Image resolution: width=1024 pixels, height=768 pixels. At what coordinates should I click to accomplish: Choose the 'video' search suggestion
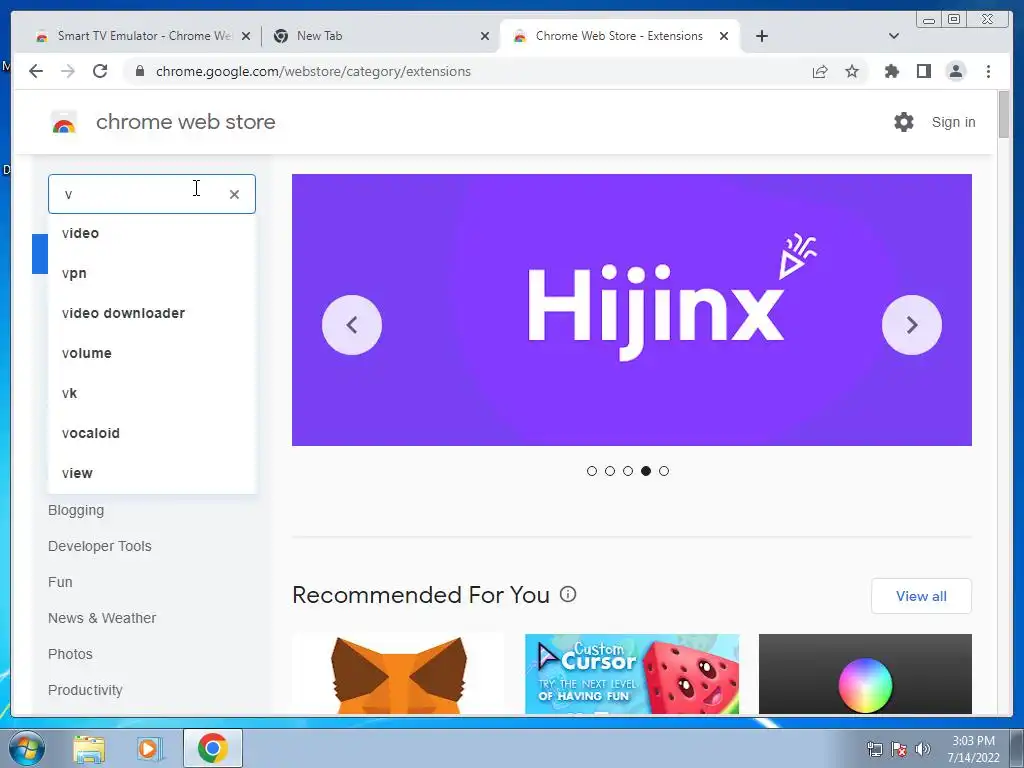coord(152,233)
